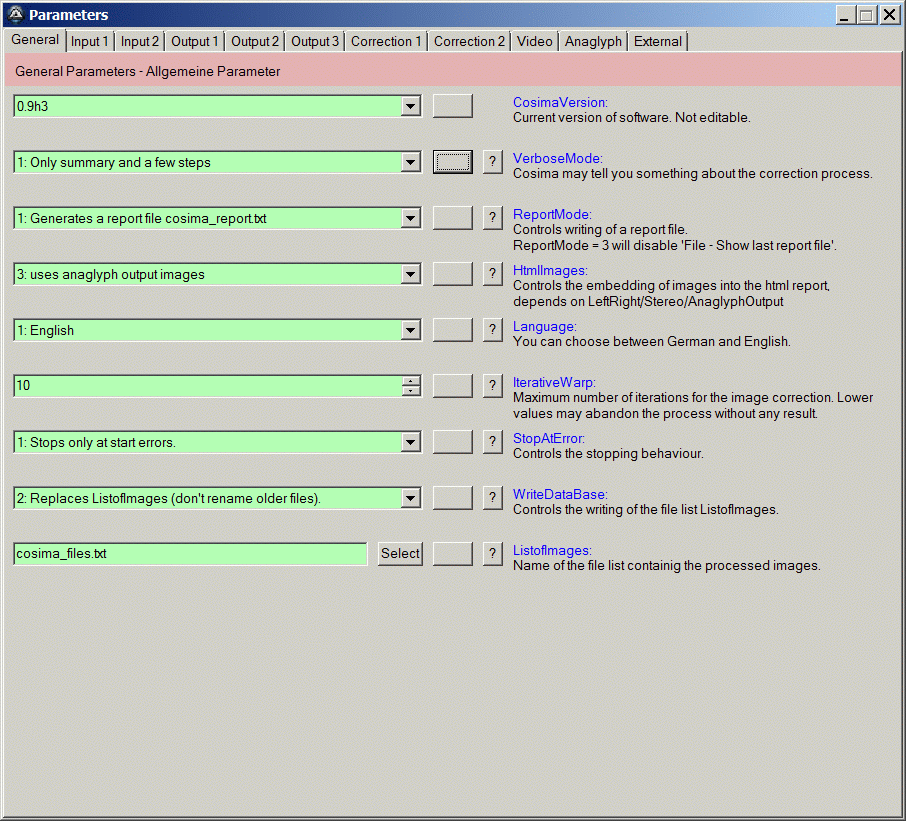Click the cosima_files.txt text field
The width and height of the screenshot is (906, 821).
coord(190,554)
